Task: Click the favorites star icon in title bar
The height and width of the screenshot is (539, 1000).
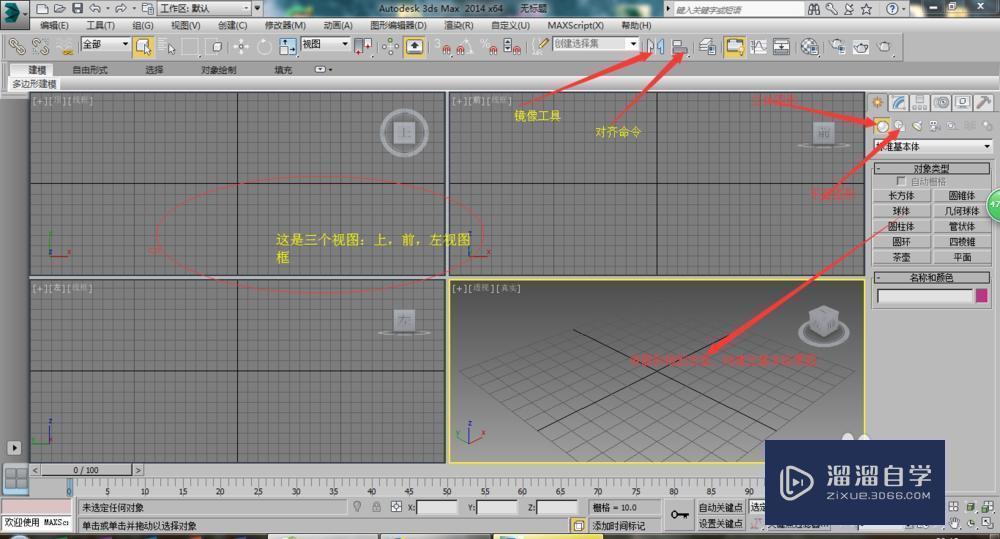Action: pos(866,8)
